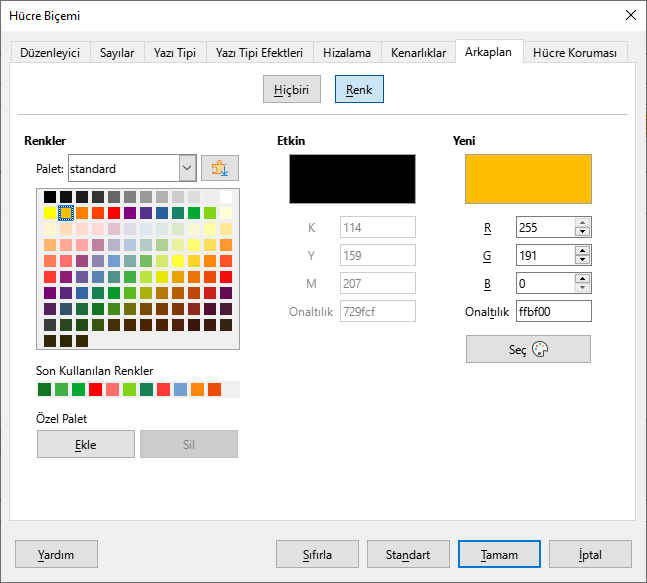Select the Renk background toggle
This screenshot has width=647, height=583.
(x=359, y=90)
